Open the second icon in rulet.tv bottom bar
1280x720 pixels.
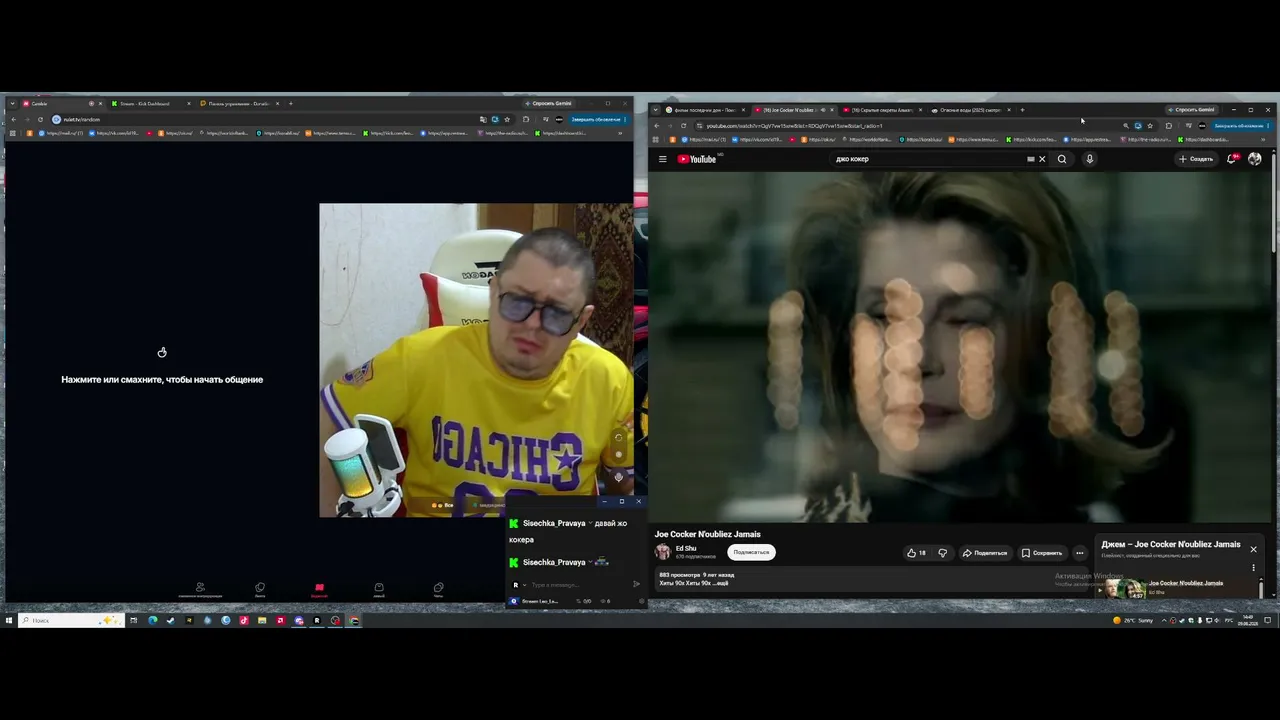click(260, 590)
